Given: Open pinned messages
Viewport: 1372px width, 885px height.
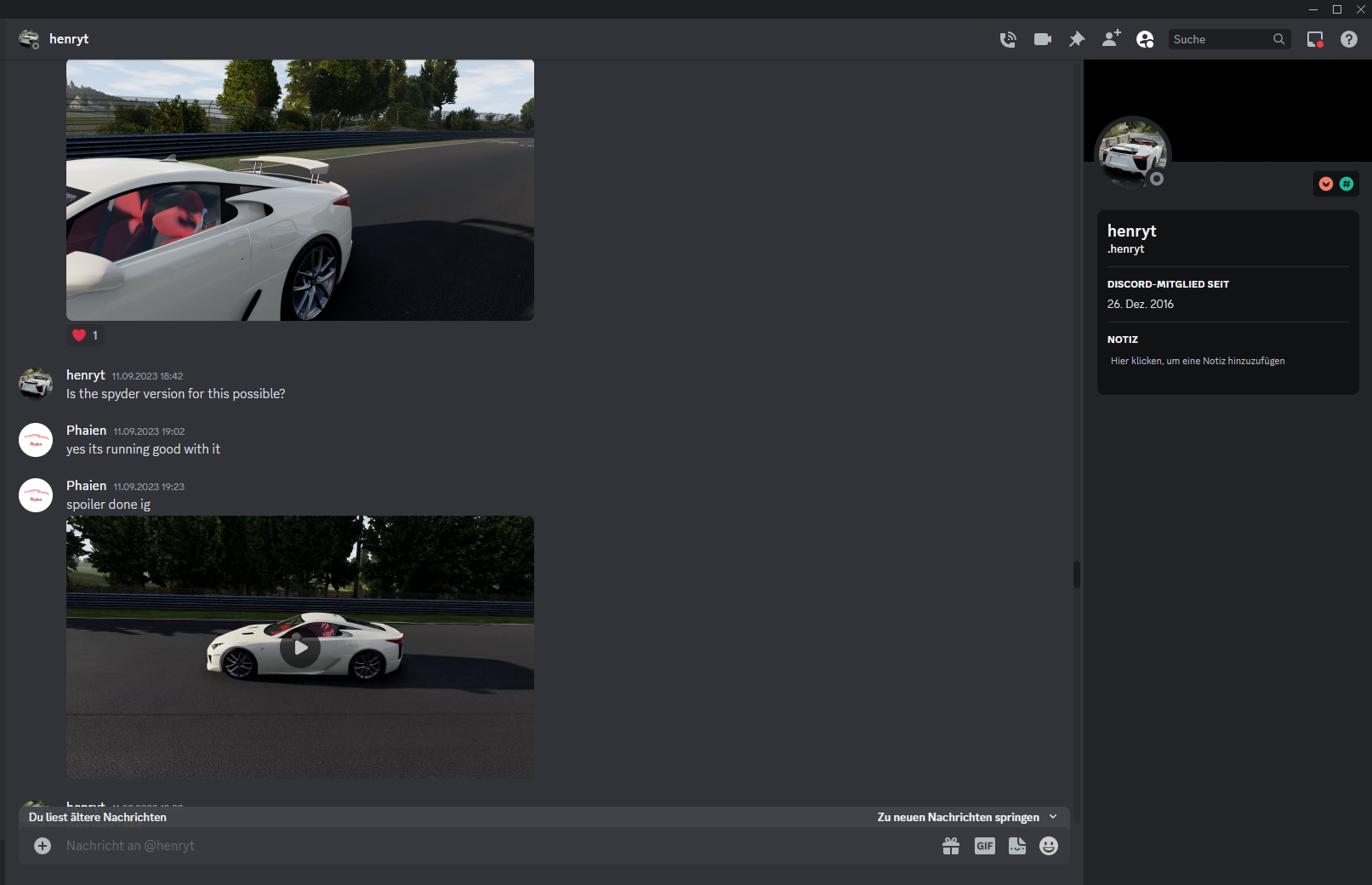Looking at the screenshot, I should pyautogui.click(x=1077, y=39).
